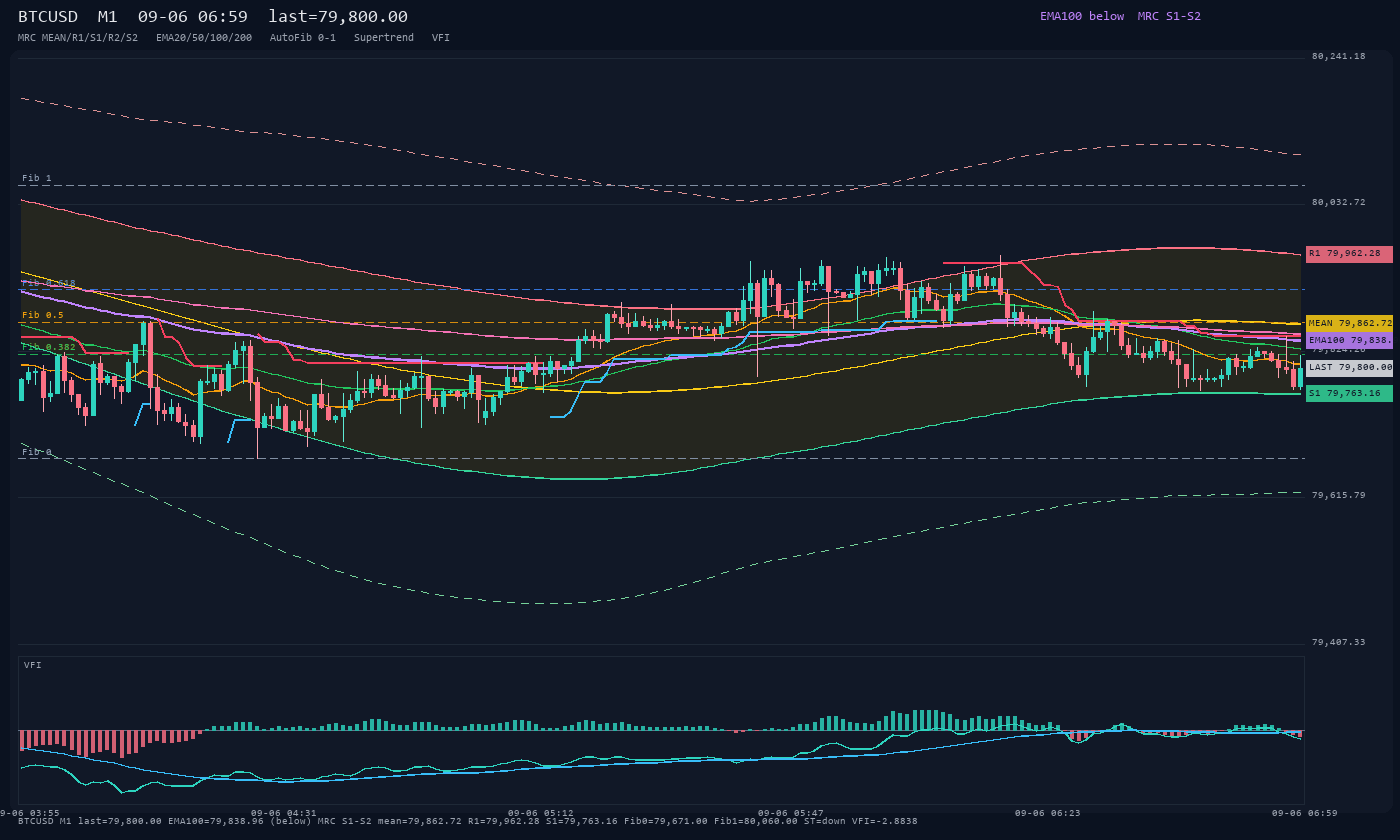Click the 09-06 05:12 time axis label
The height and width of the screenshot is (840, 1400).
pyautogui.click(x=541, y=813)
